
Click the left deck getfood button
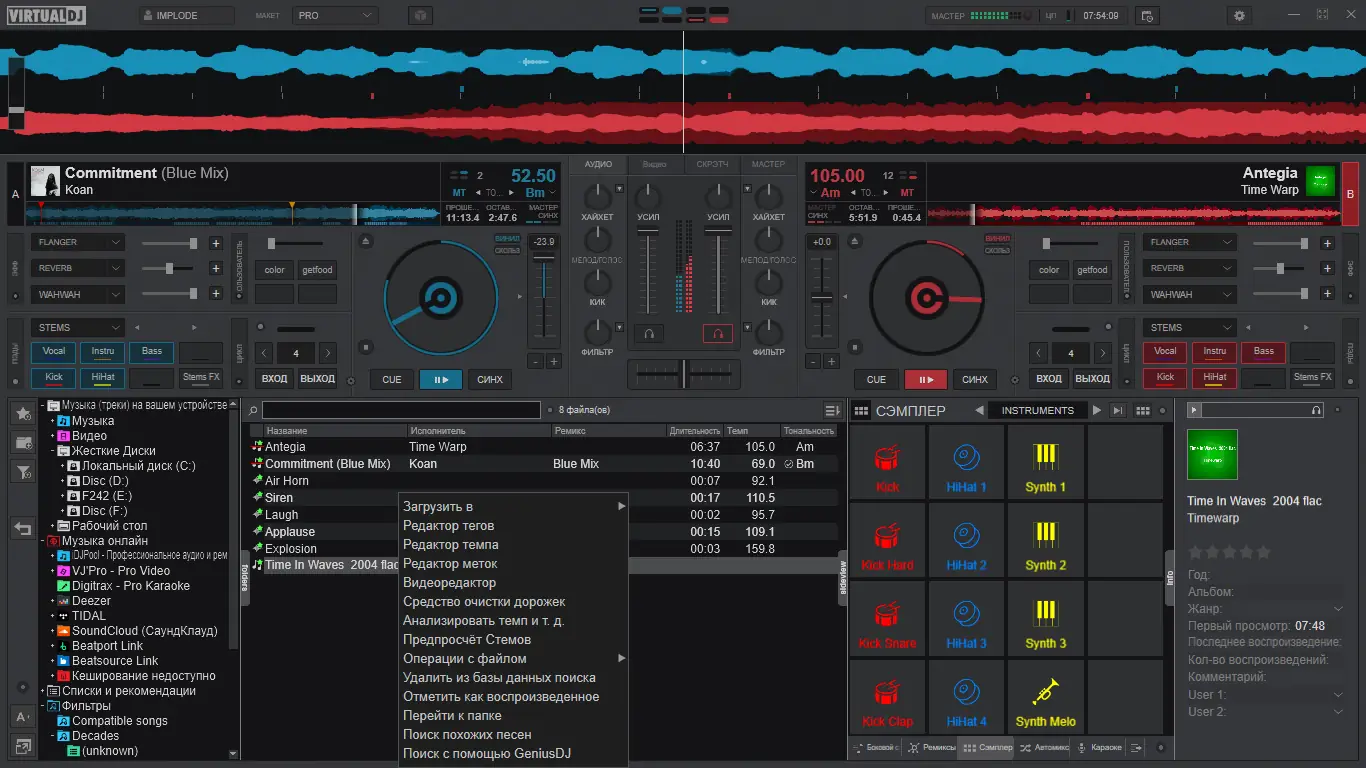(x=317, y=270)
